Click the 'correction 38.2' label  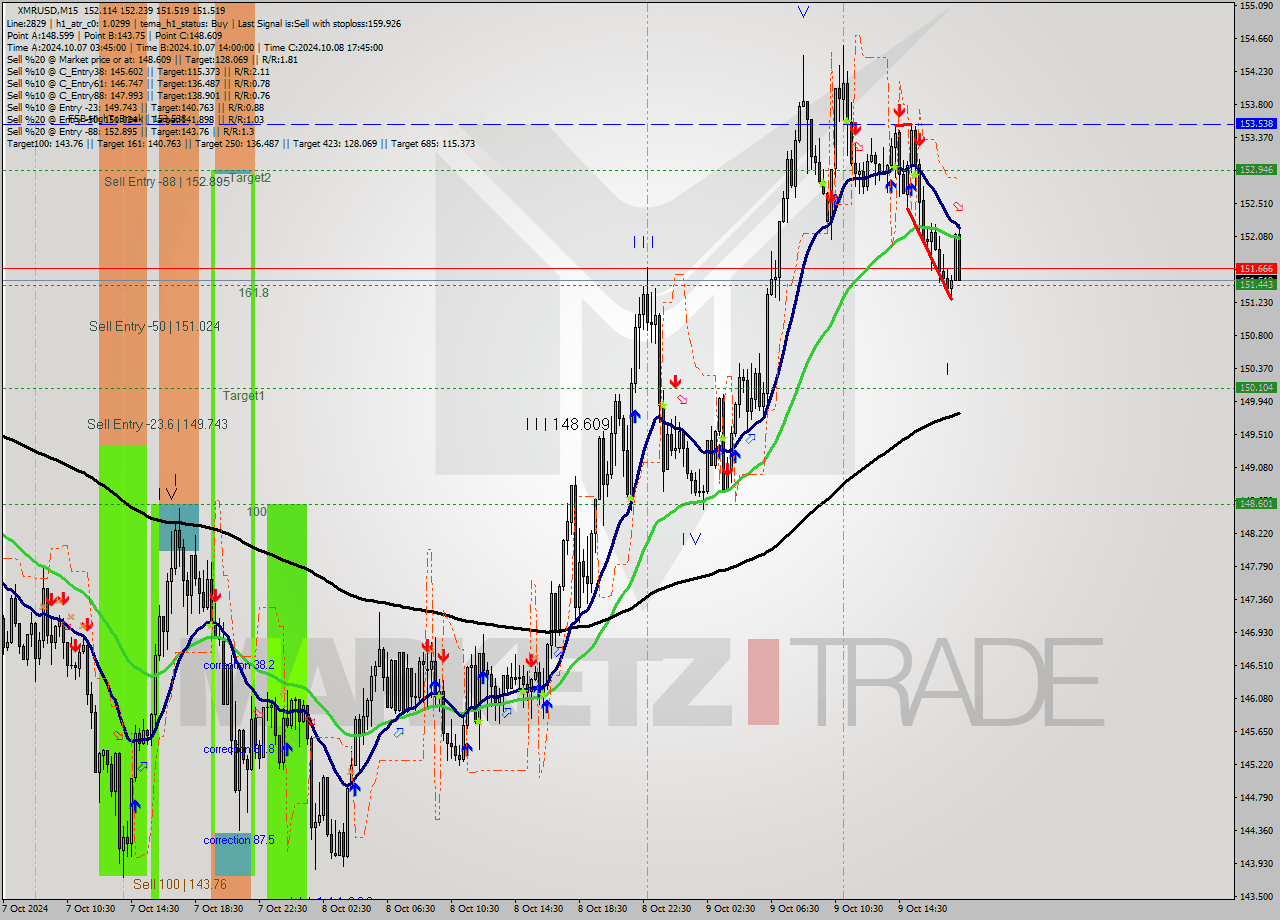[239, 665]
